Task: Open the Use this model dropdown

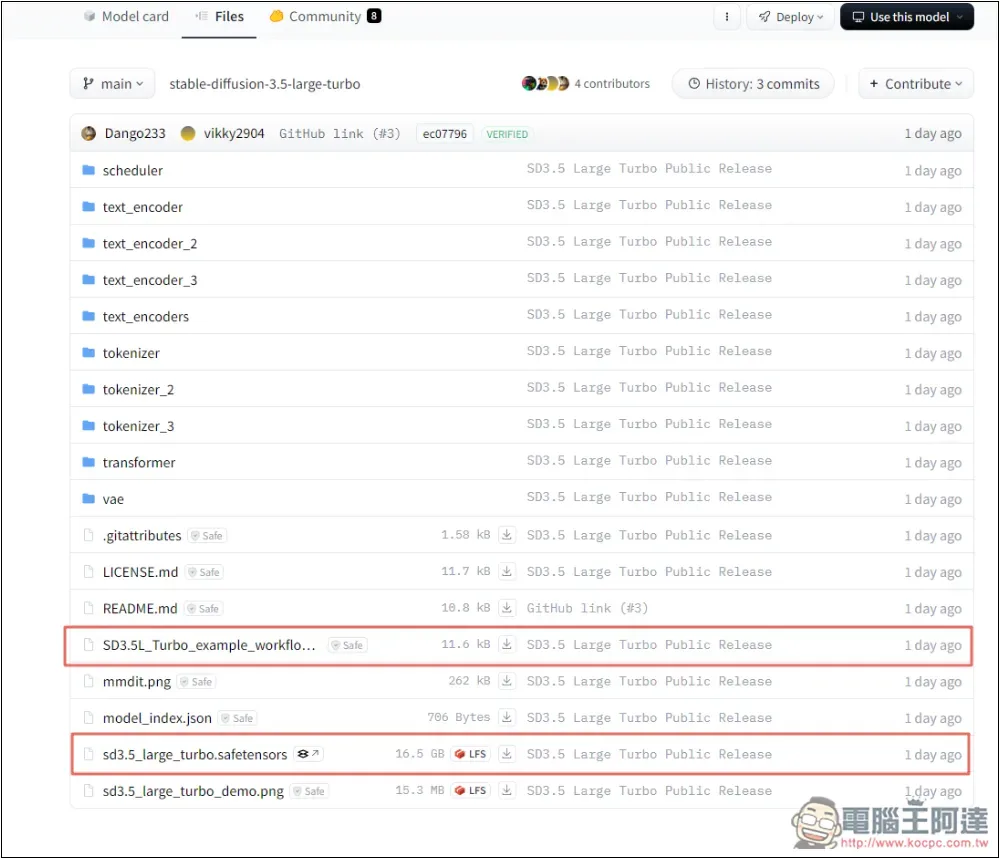Action: click(906, 17)
